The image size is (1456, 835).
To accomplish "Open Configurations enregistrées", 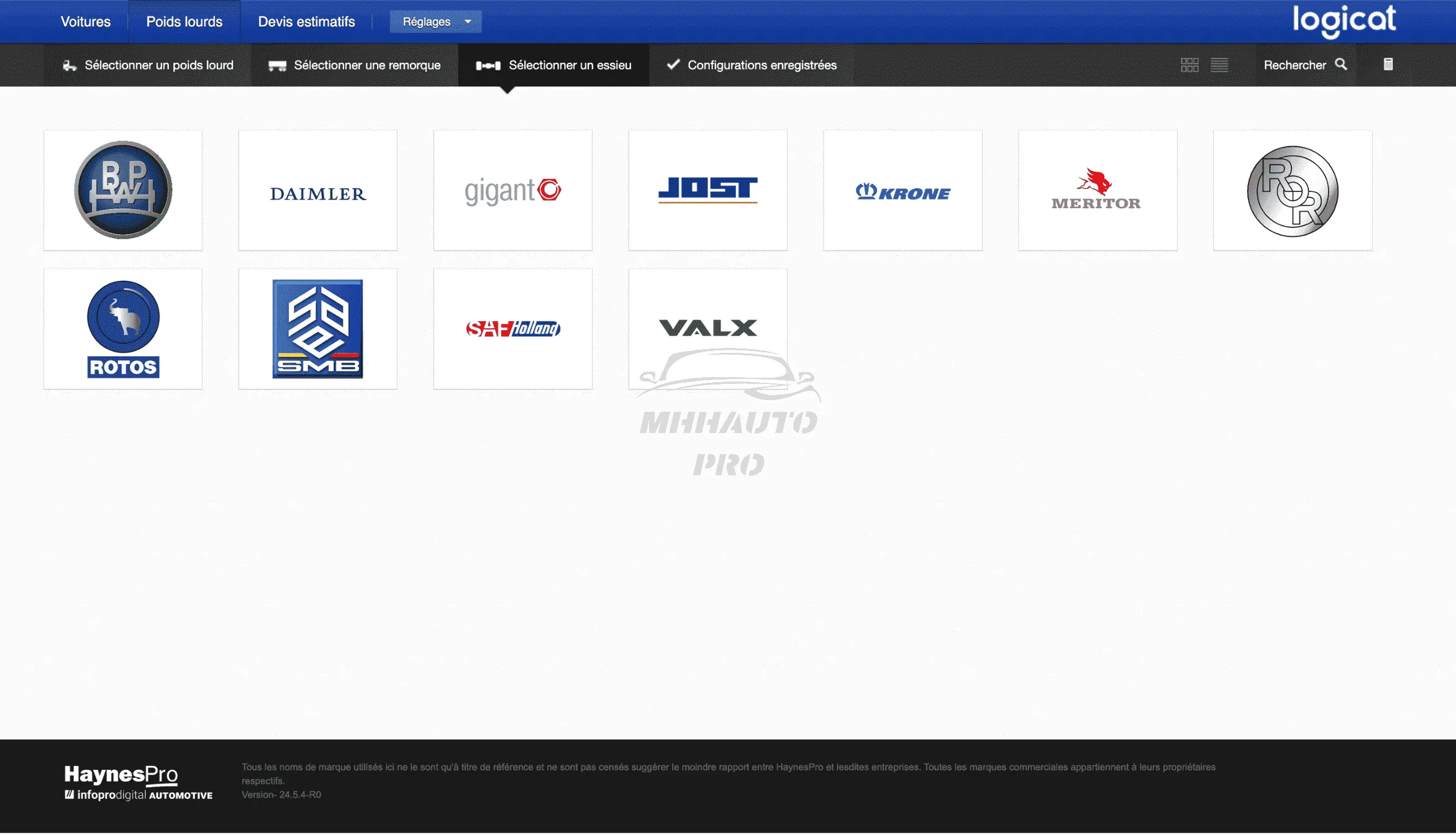I will [751, 65].
